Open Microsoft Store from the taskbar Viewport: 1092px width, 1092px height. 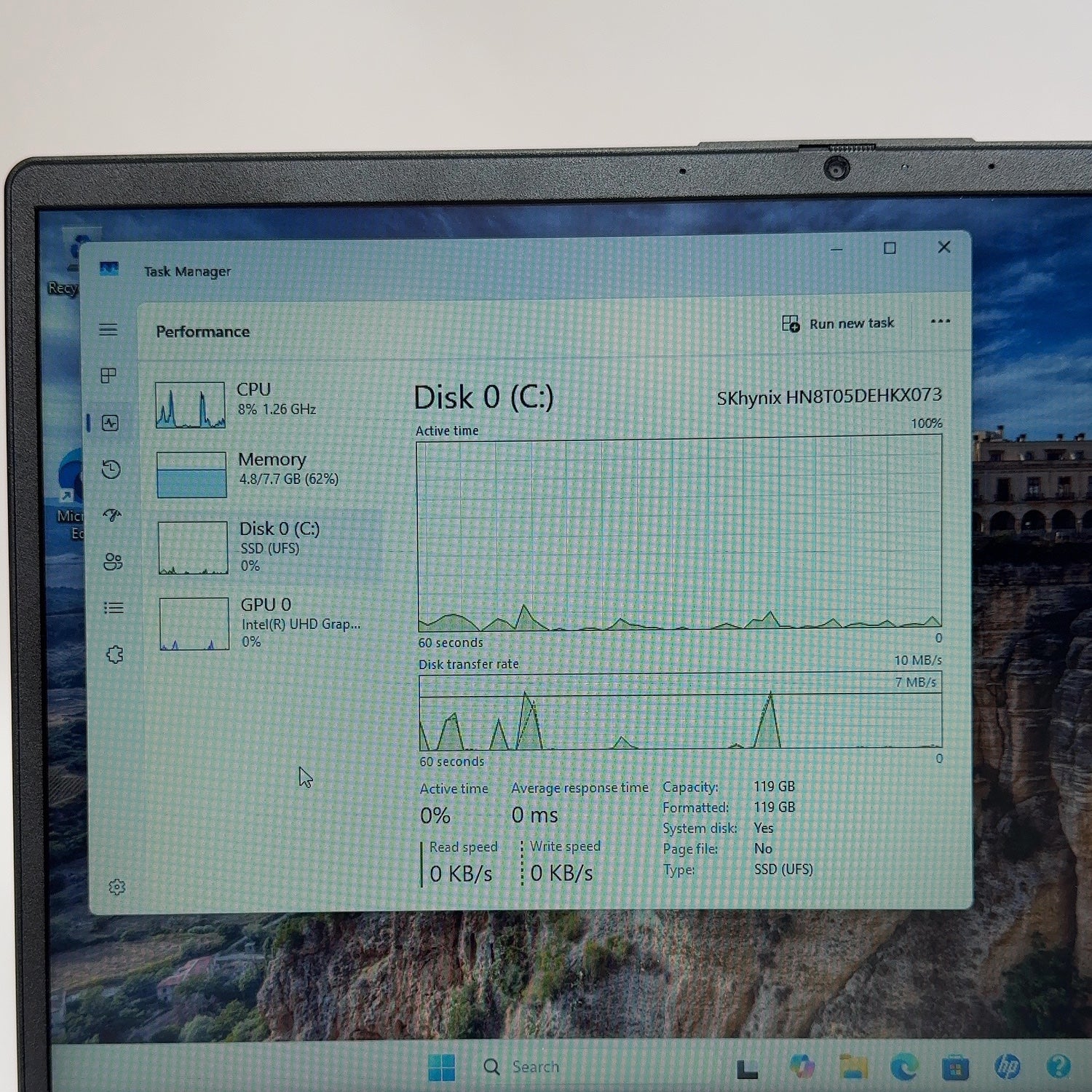tap(955, 1068)
